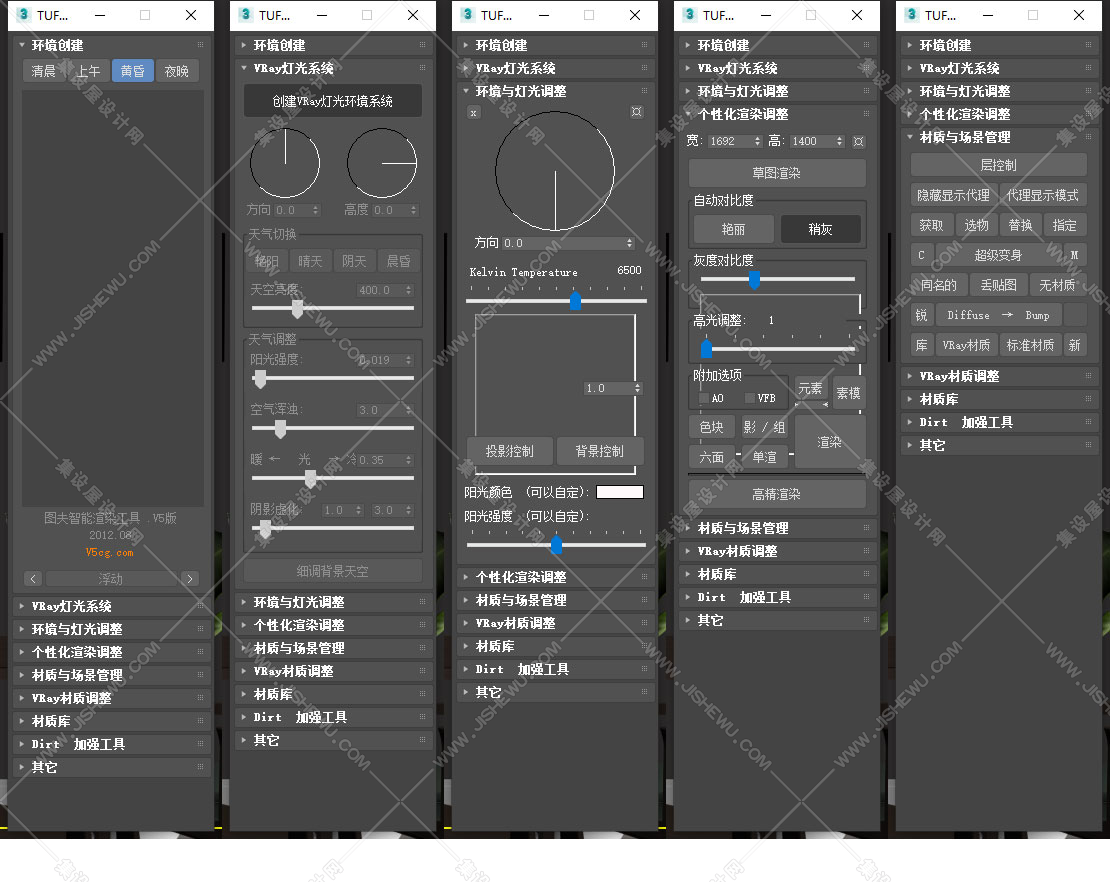Screen dimensions: 1110x882
Task: Click the 草图渲染 draft render button
Action: tap(777, 173)
